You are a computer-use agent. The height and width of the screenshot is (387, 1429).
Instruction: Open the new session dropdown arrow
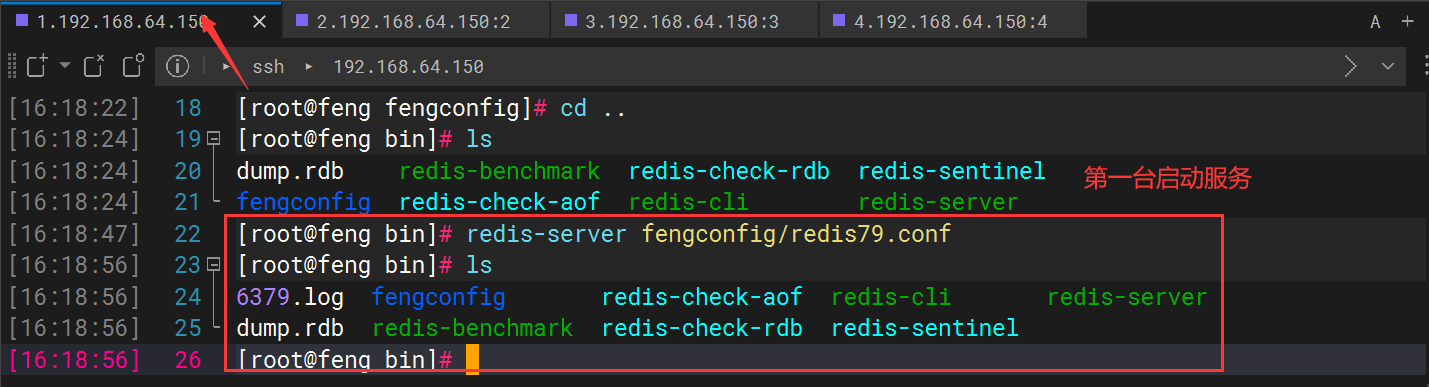point(65,66)
